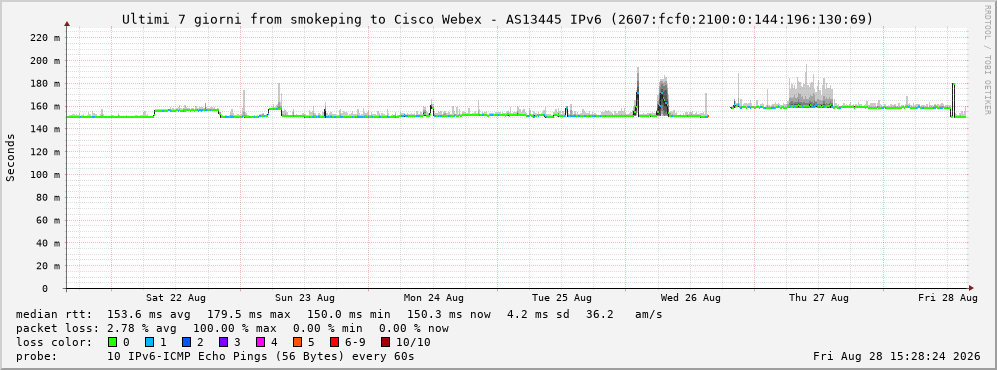Click the dark red 10/10 loss swatch
Screen dimensions: 997x370
point(385,342)
